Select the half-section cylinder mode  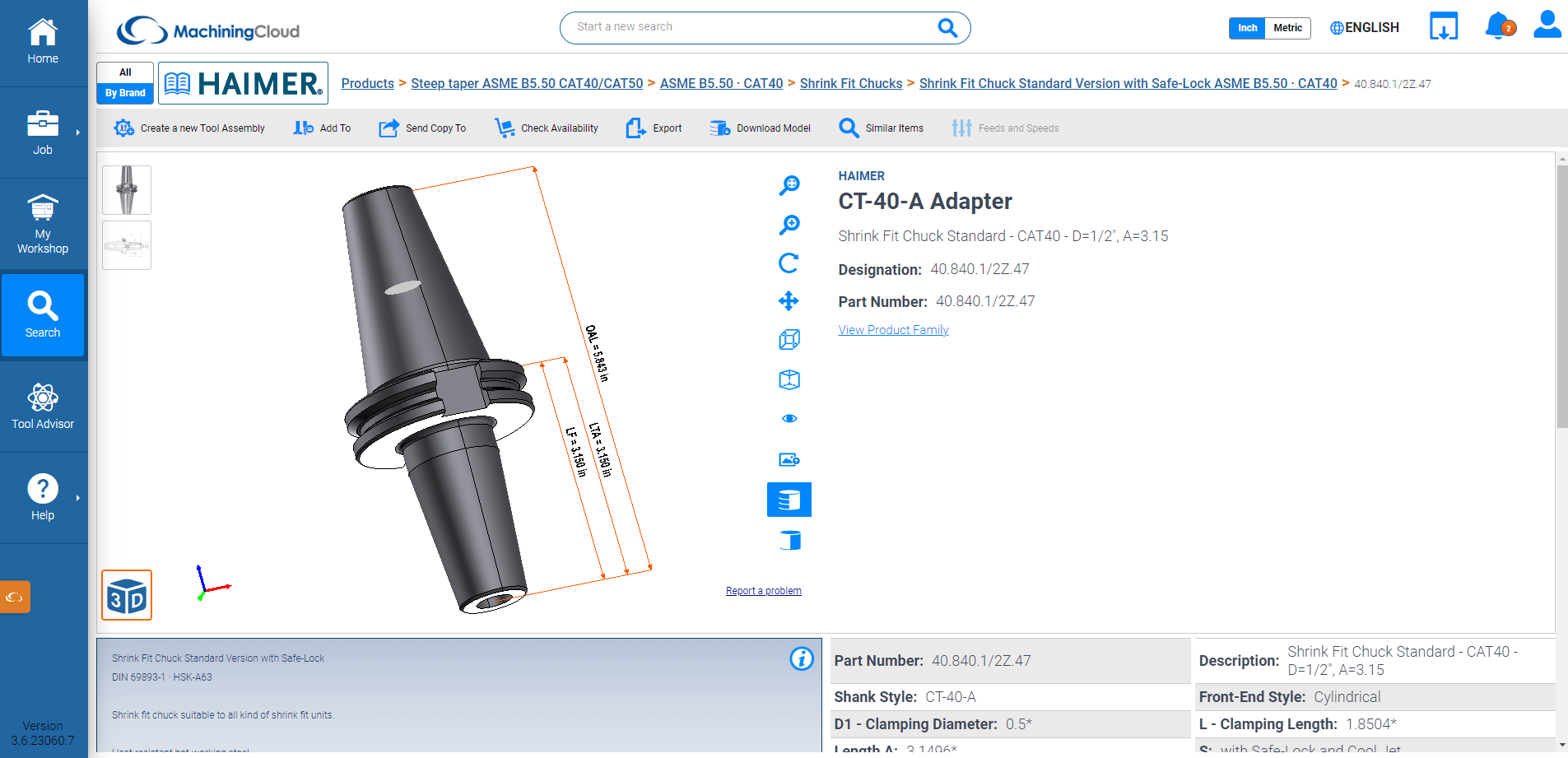click(789, 540)
